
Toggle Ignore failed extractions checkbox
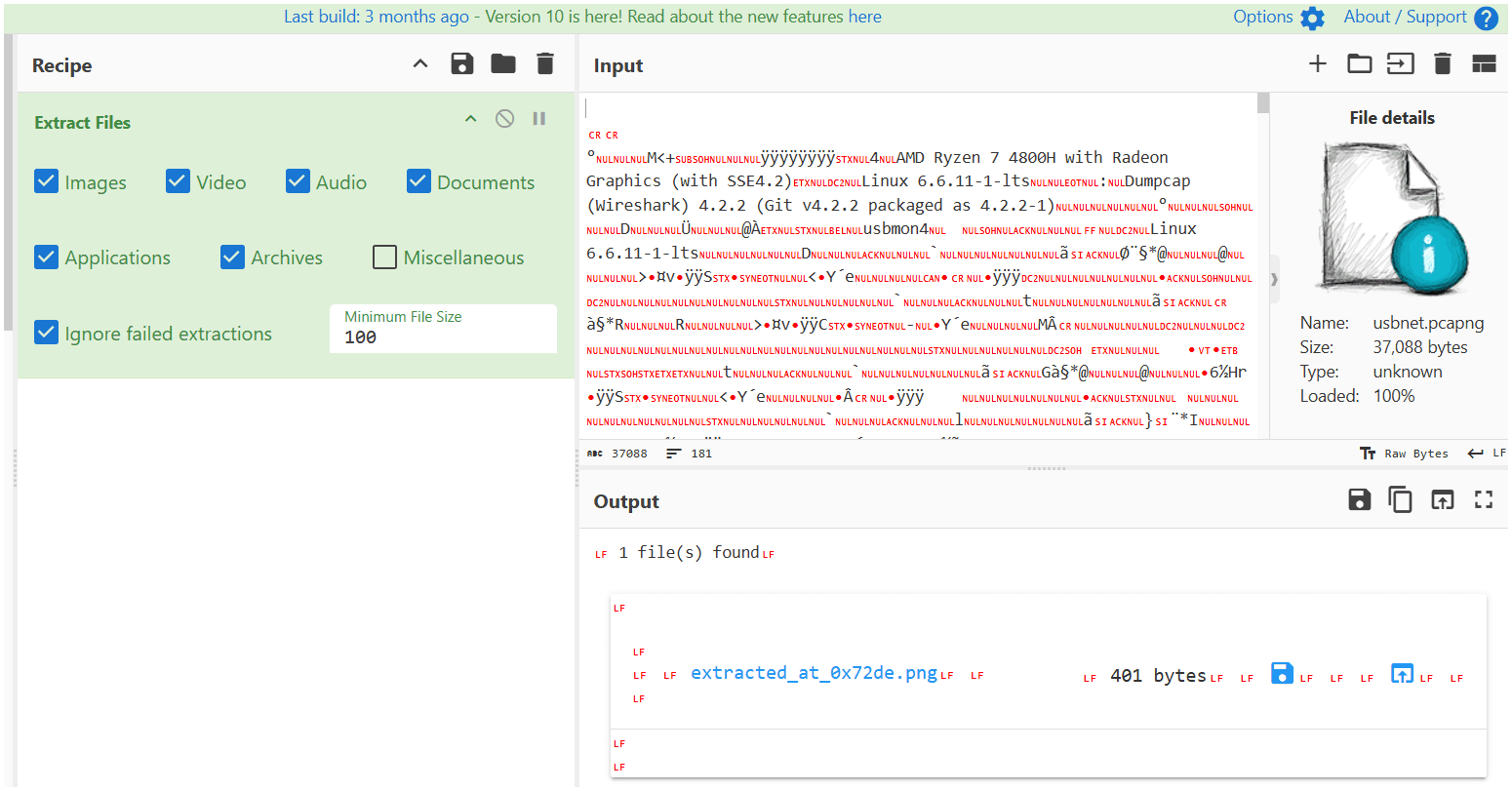pyautogui.click(x=47, y=333)
